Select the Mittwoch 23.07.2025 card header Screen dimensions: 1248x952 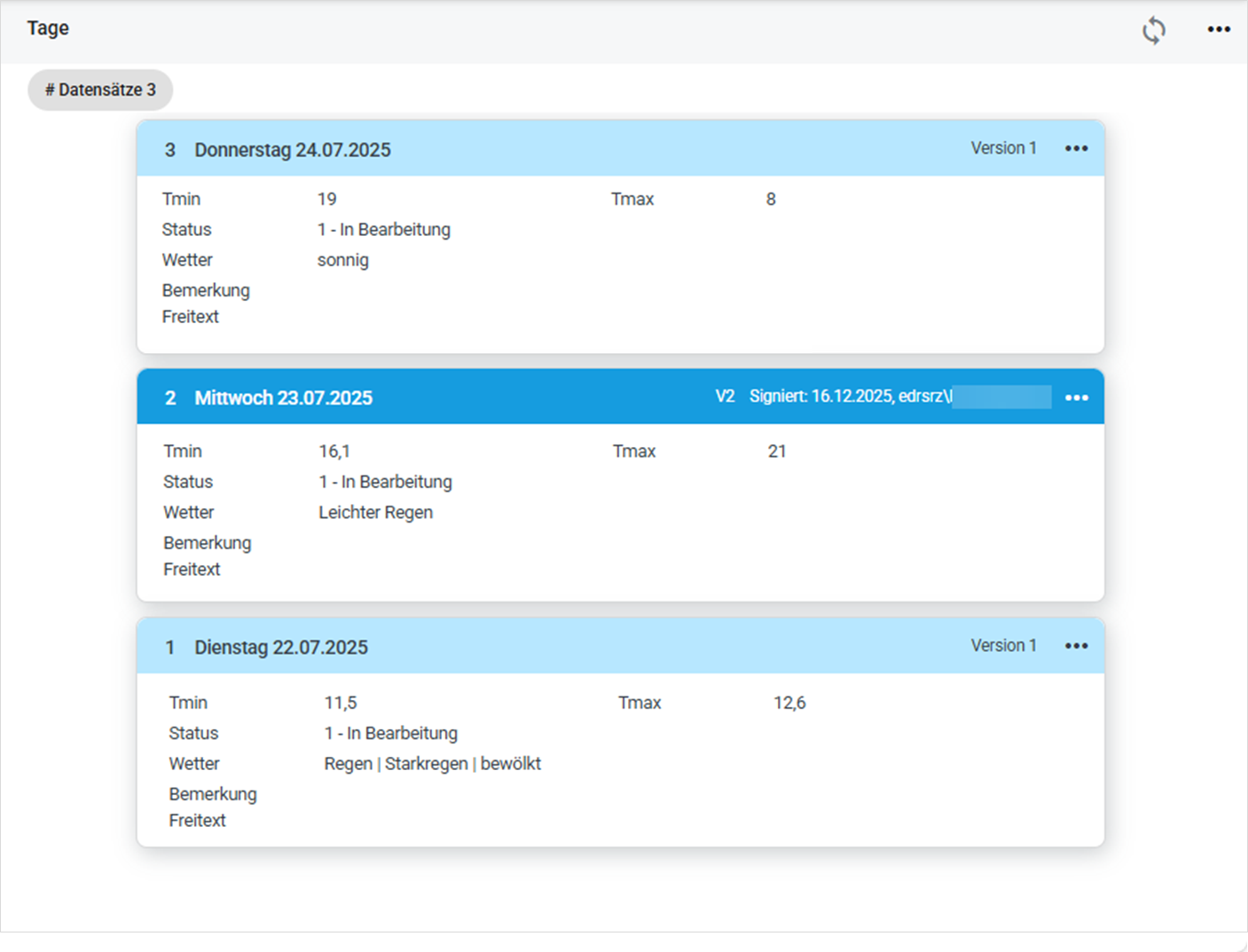pyautogui.click(x=620, y=397)
